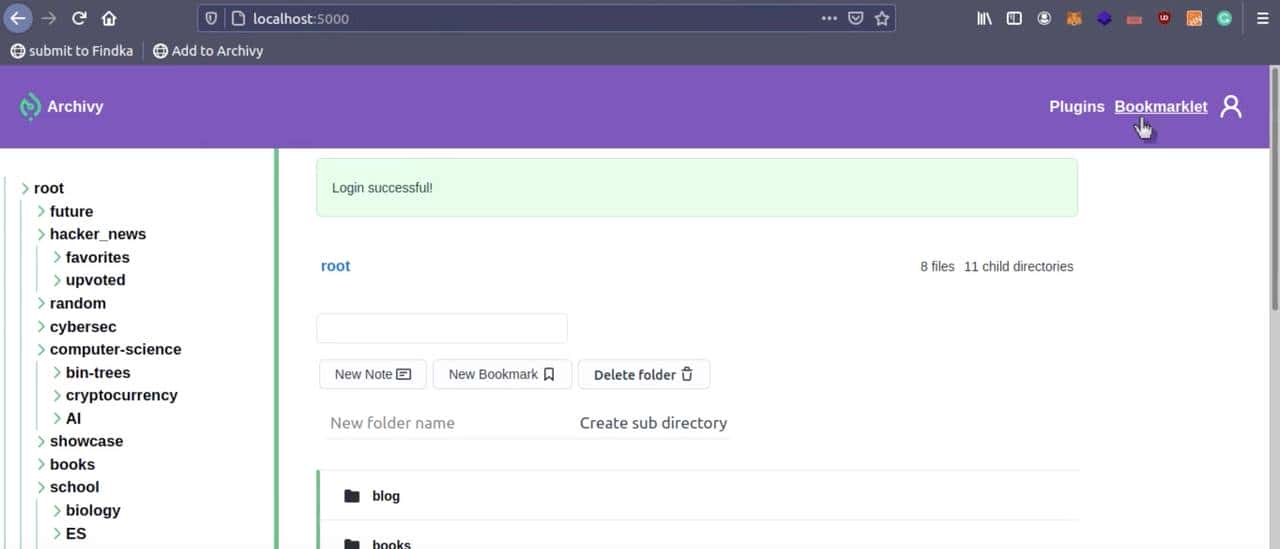Reload the page with refresh icon

tap(79, 18)
